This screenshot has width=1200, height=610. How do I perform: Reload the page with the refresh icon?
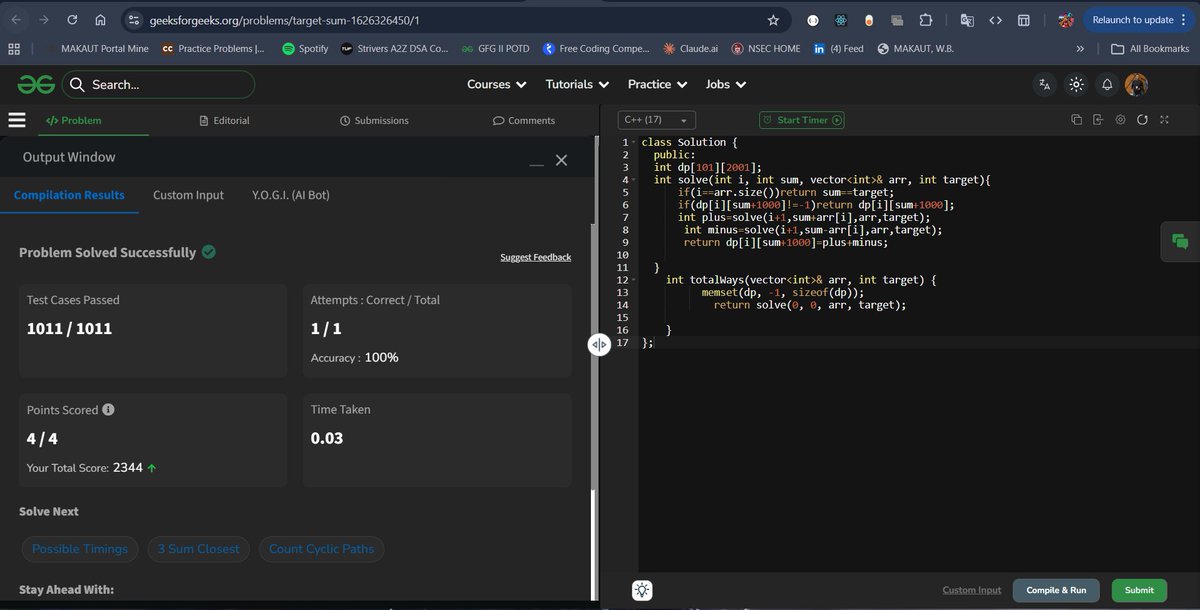(72, 20)
